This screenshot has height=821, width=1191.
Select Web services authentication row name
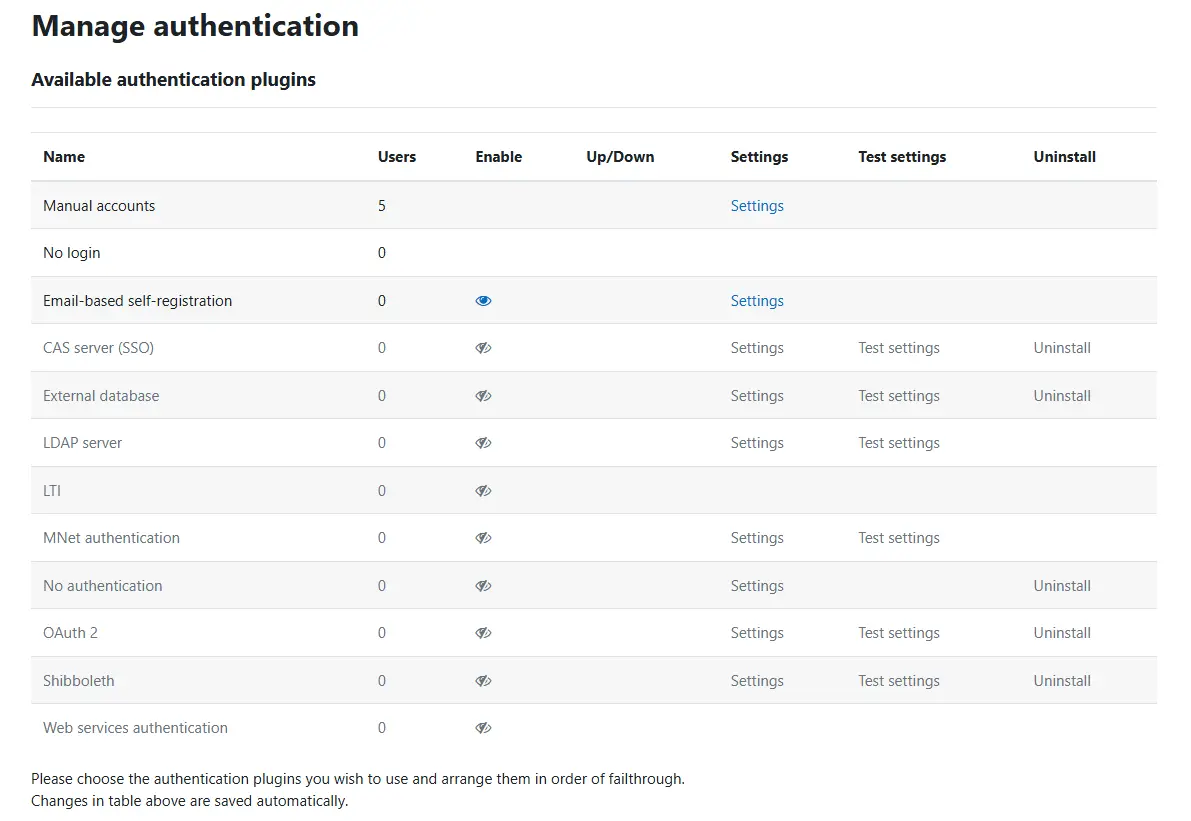(135, 728)
